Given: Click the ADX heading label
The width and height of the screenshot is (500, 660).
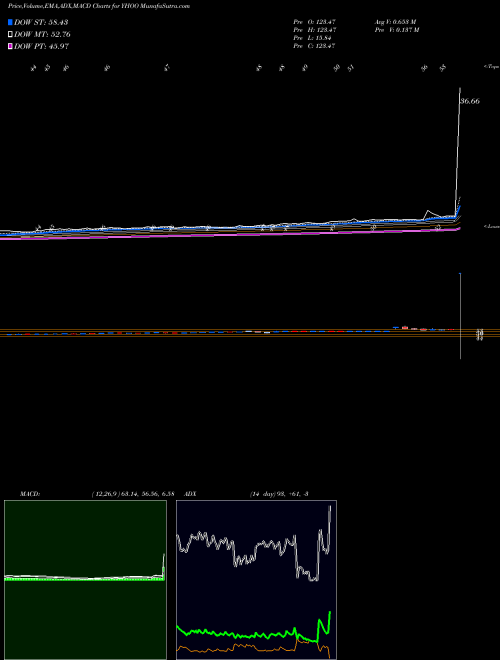Looking at the screenshot, I should coord(190,494).
